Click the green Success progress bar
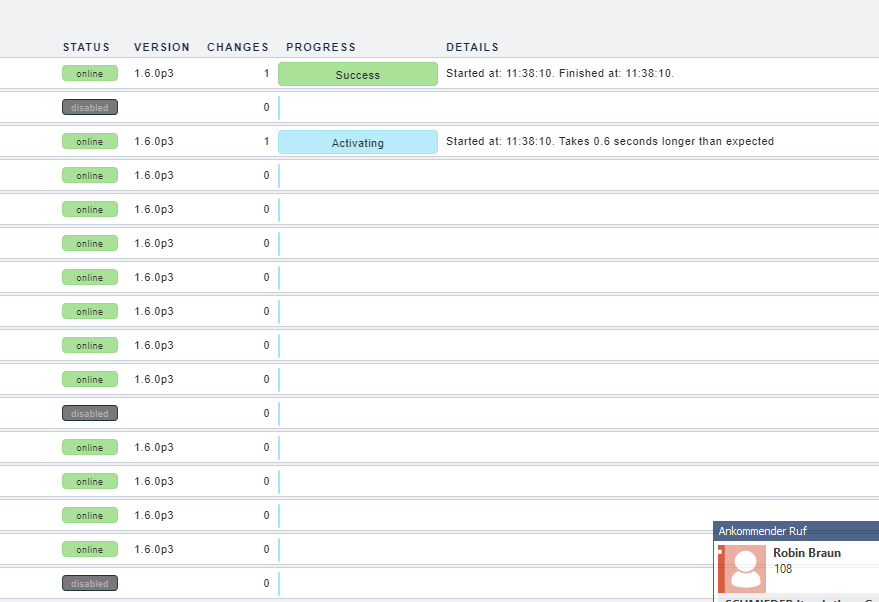Screen dimensions: 879x602 click(x=357, y=75)
